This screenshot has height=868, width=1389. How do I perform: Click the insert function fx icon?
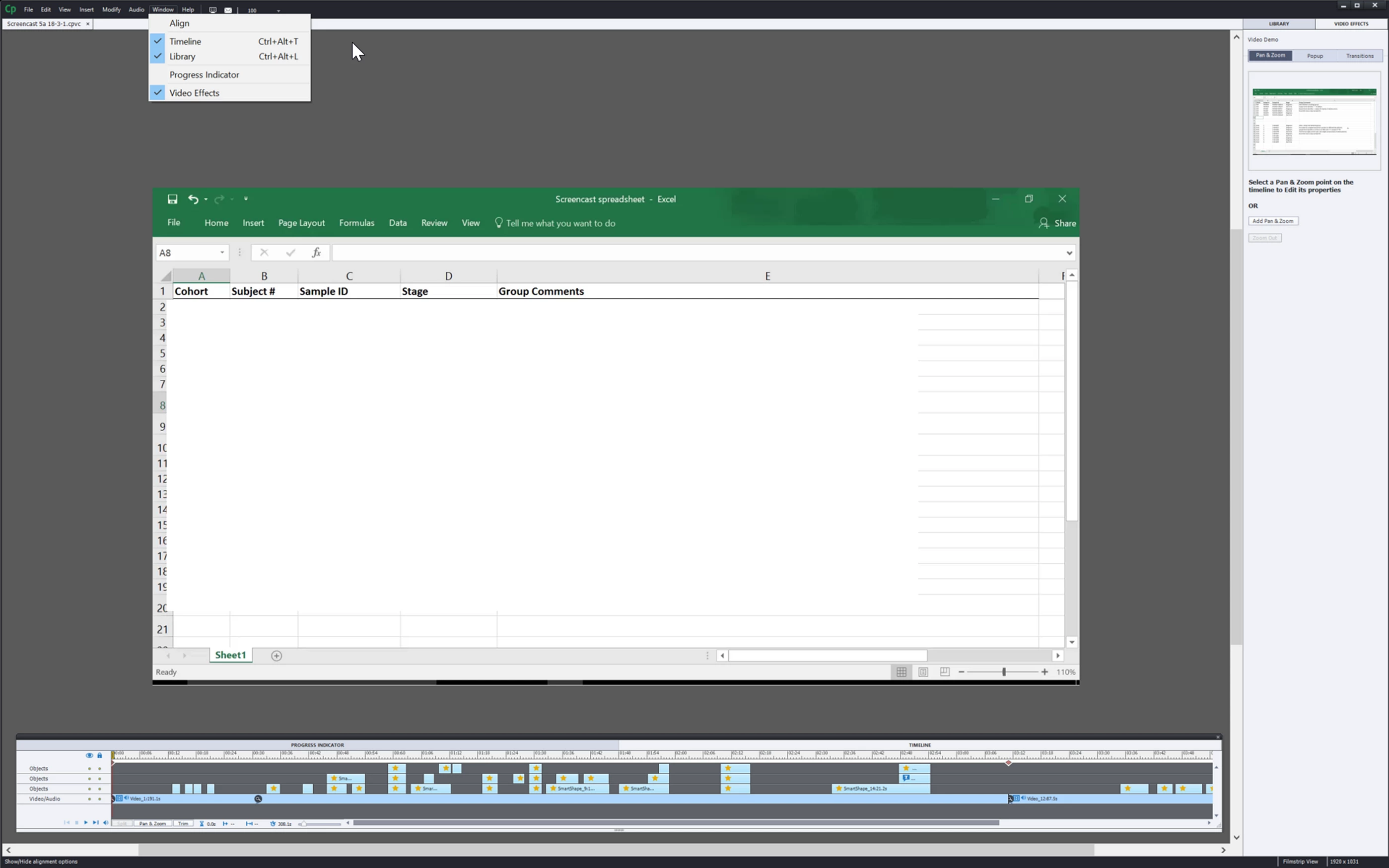point(316,253)
